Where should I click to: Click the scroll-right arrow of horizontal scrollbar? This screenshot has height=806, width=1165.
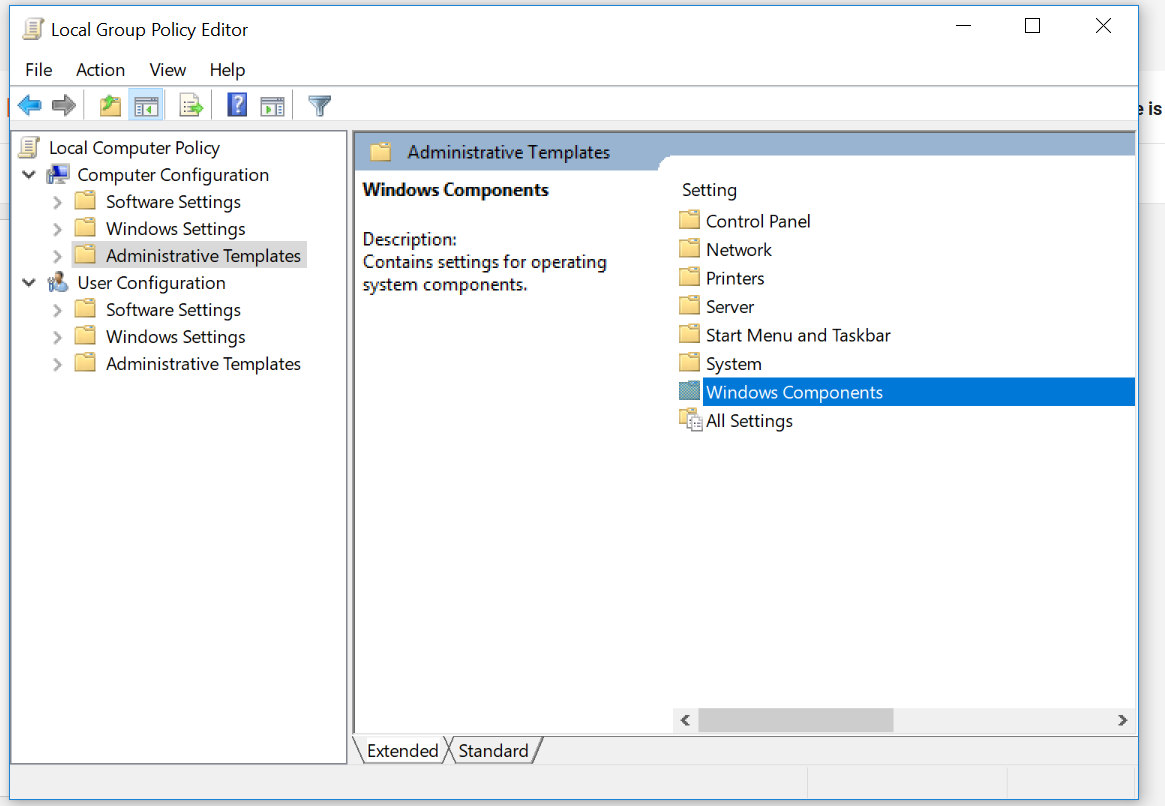[x=1122, y=720]
